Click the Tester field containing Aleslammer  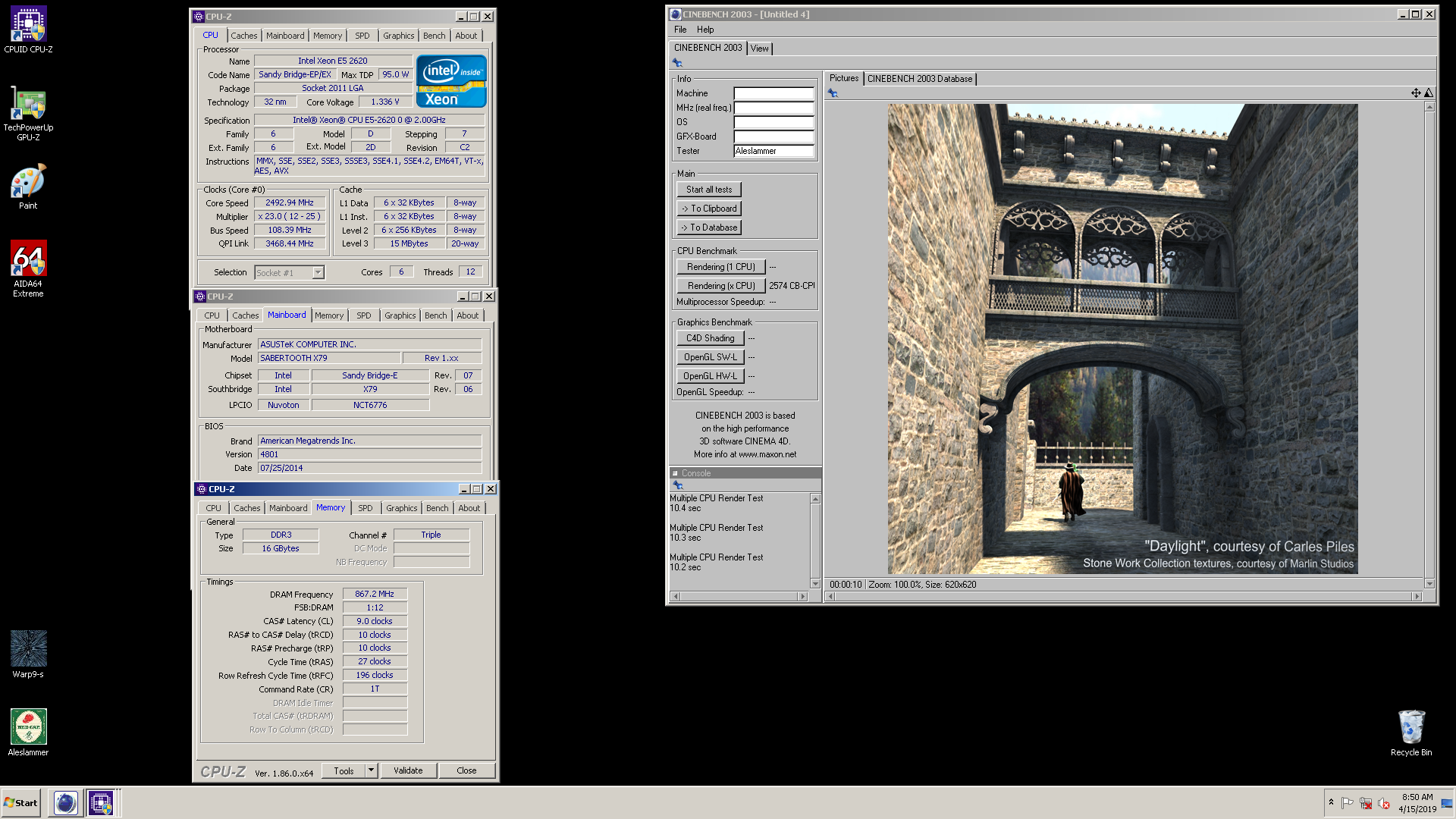coord(773,151)
